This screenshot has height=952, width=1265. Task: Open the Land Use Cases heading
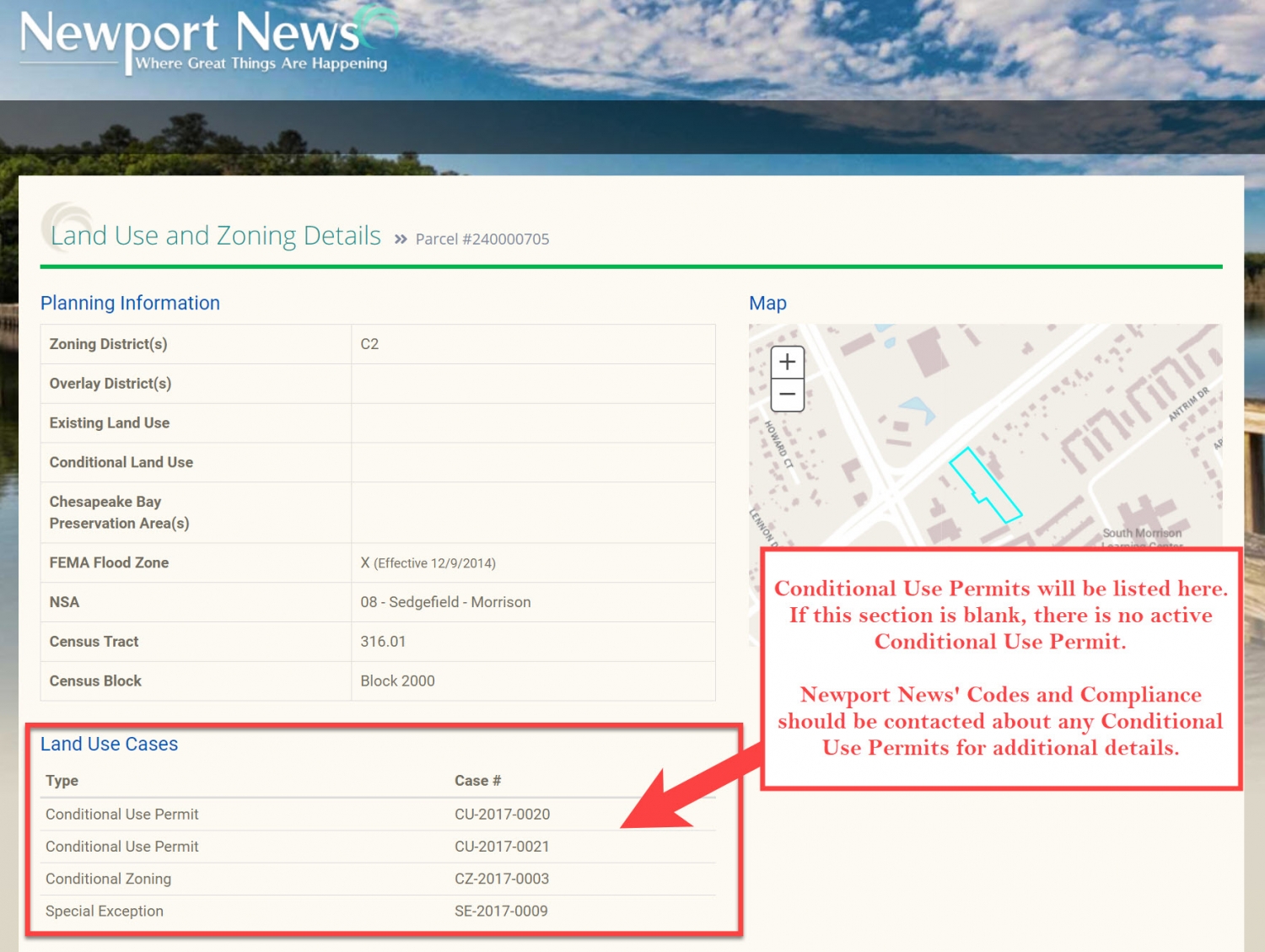(110, 744)
